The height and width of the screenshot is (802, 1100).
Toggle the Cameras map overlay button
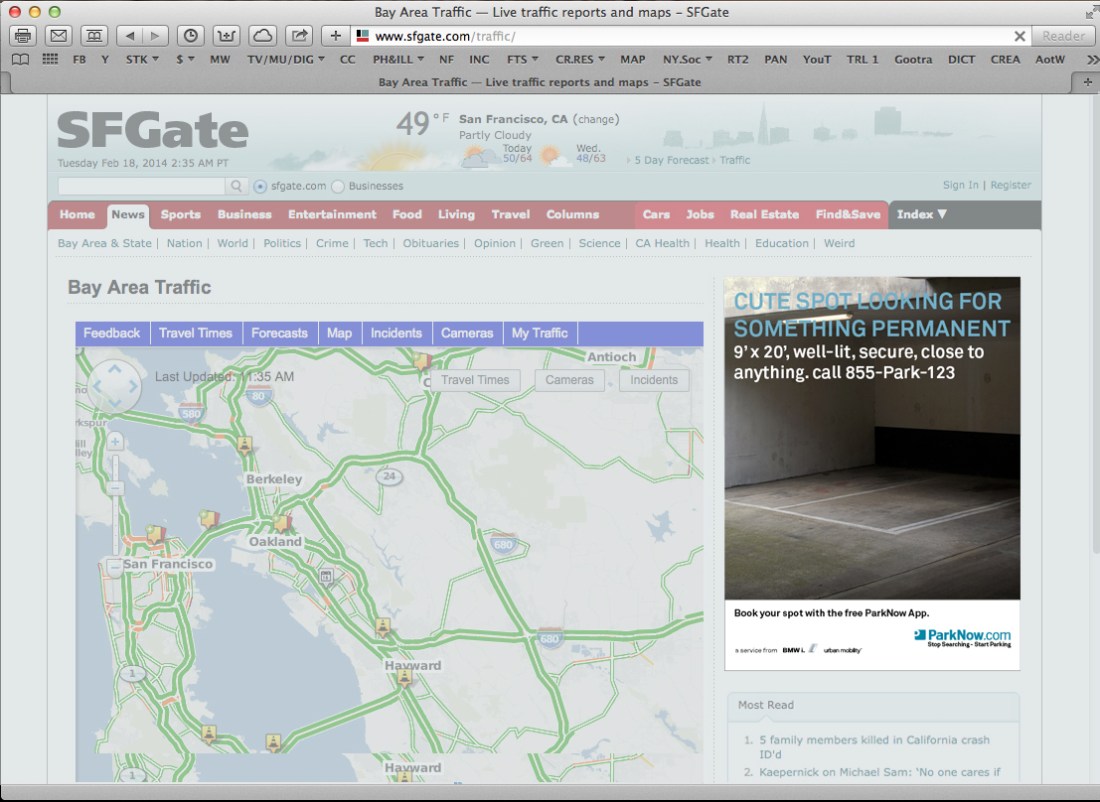click(x=569, y=380)
